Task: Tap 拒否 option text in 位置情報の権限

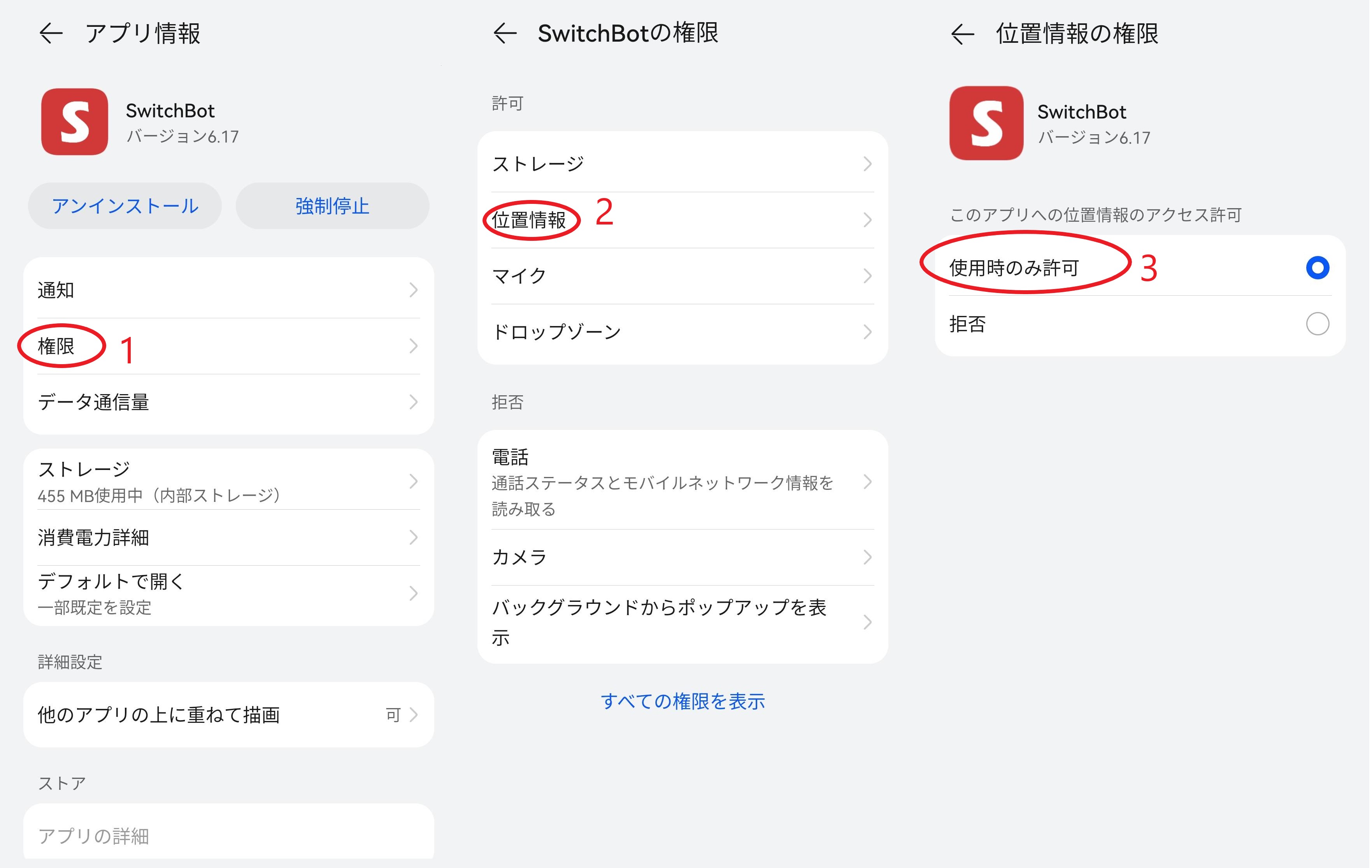Action: pos(967,324)
